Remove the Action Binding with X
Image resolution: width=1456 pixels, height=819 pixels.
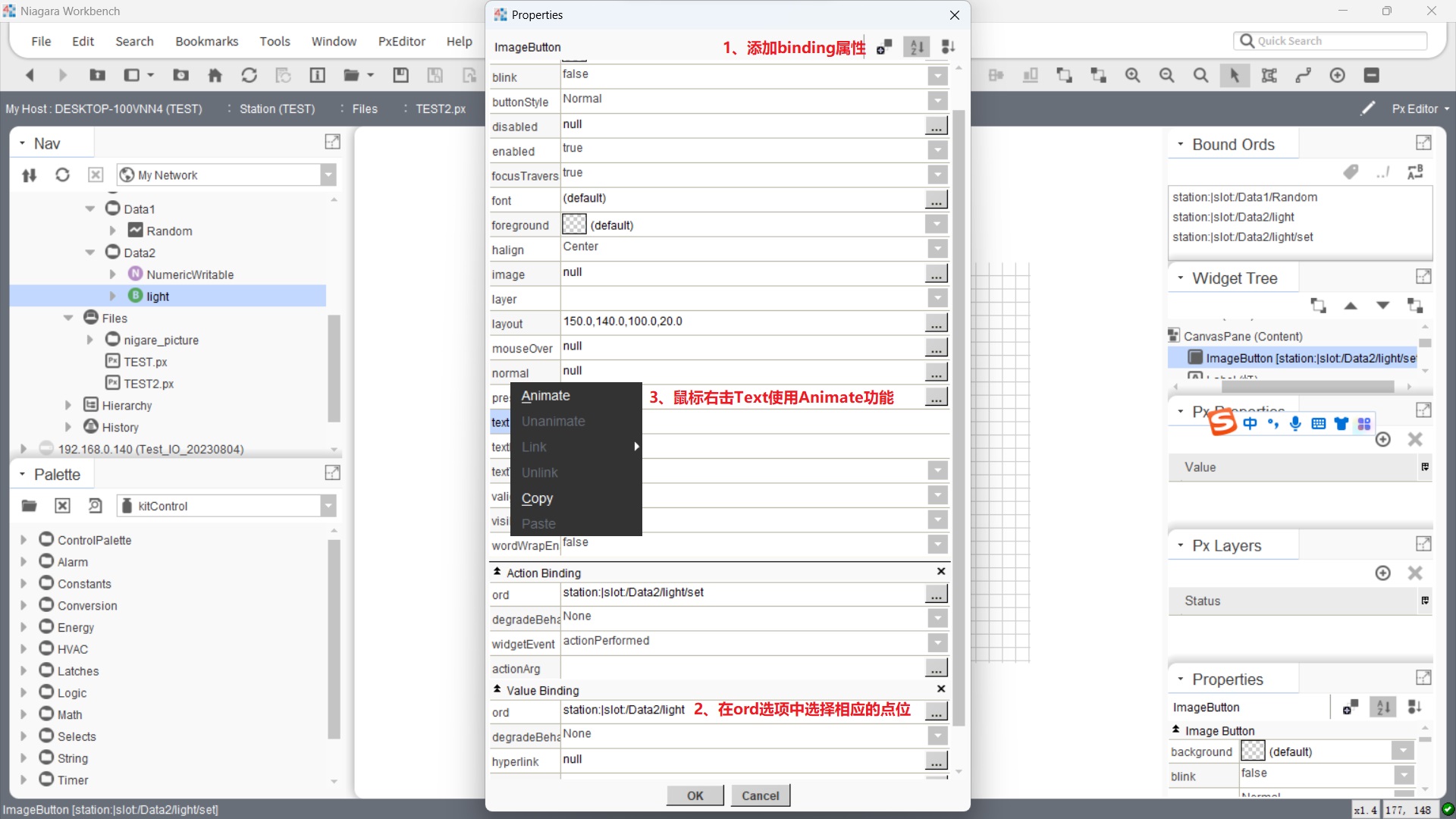tap(941, 572)
